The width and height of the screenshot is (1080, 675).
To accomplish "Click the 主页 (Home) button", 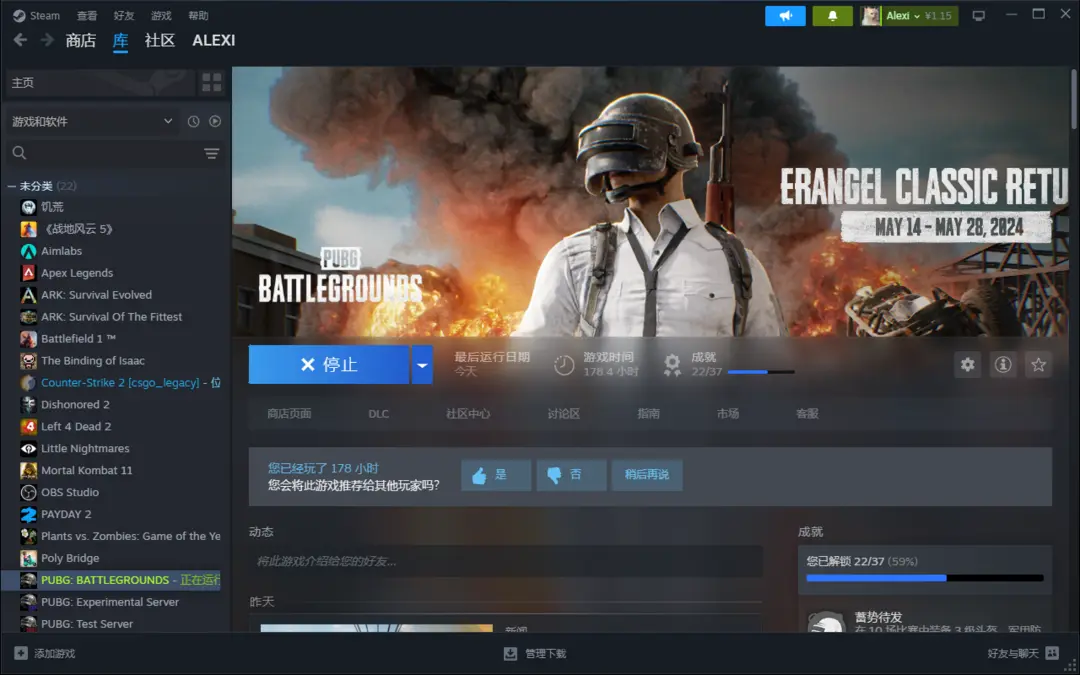I will pos(100,83).
